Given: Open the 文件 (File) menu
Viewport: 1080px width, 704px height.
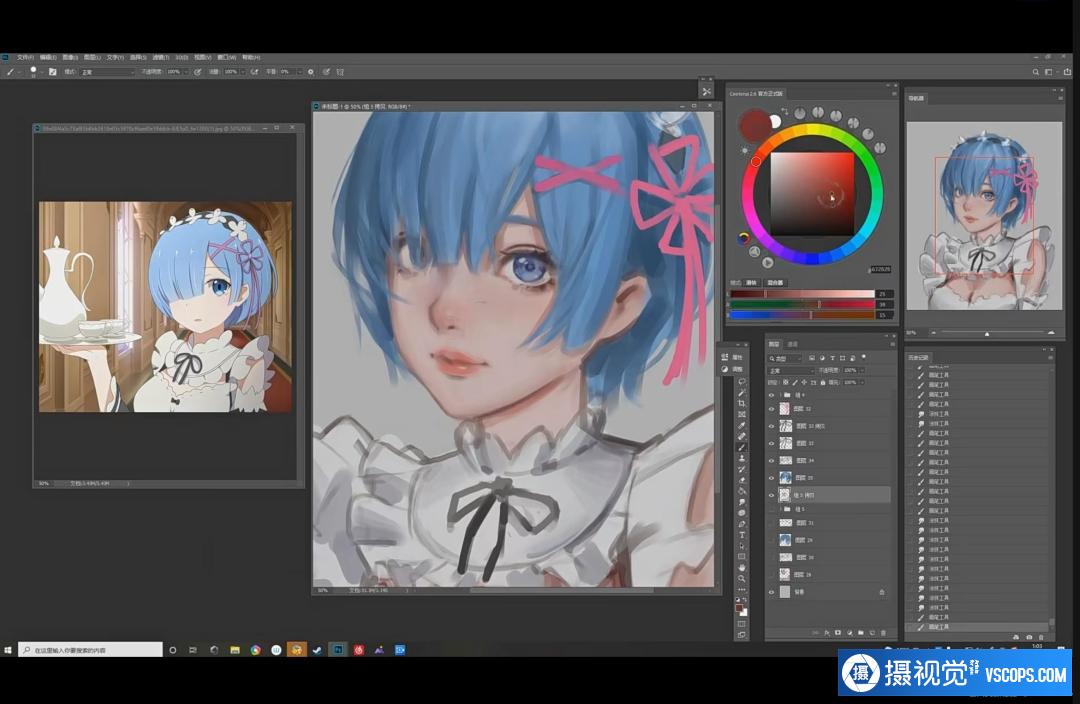Looking at the screenshot, I should [25, 57].
